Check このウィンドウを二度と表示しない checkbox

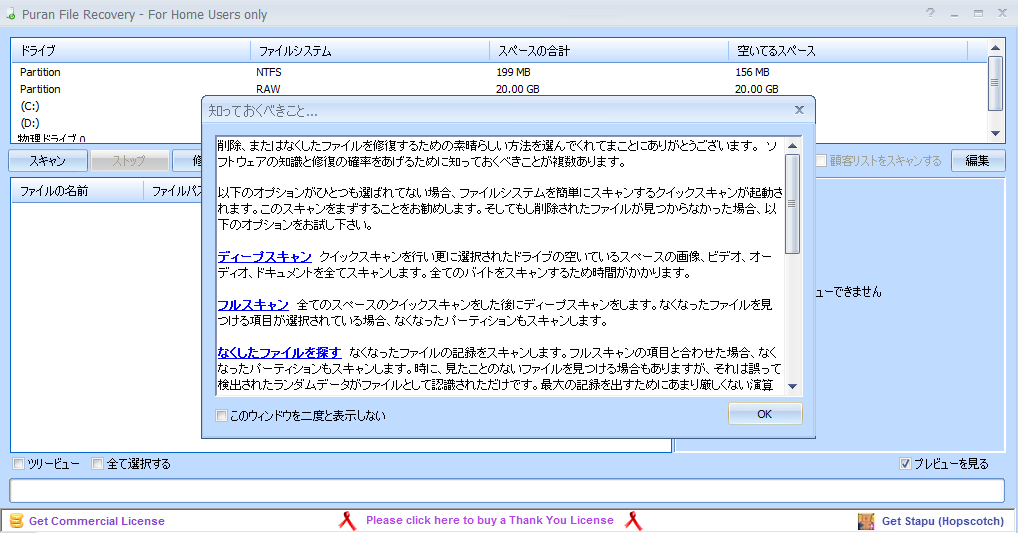[221, 415]
